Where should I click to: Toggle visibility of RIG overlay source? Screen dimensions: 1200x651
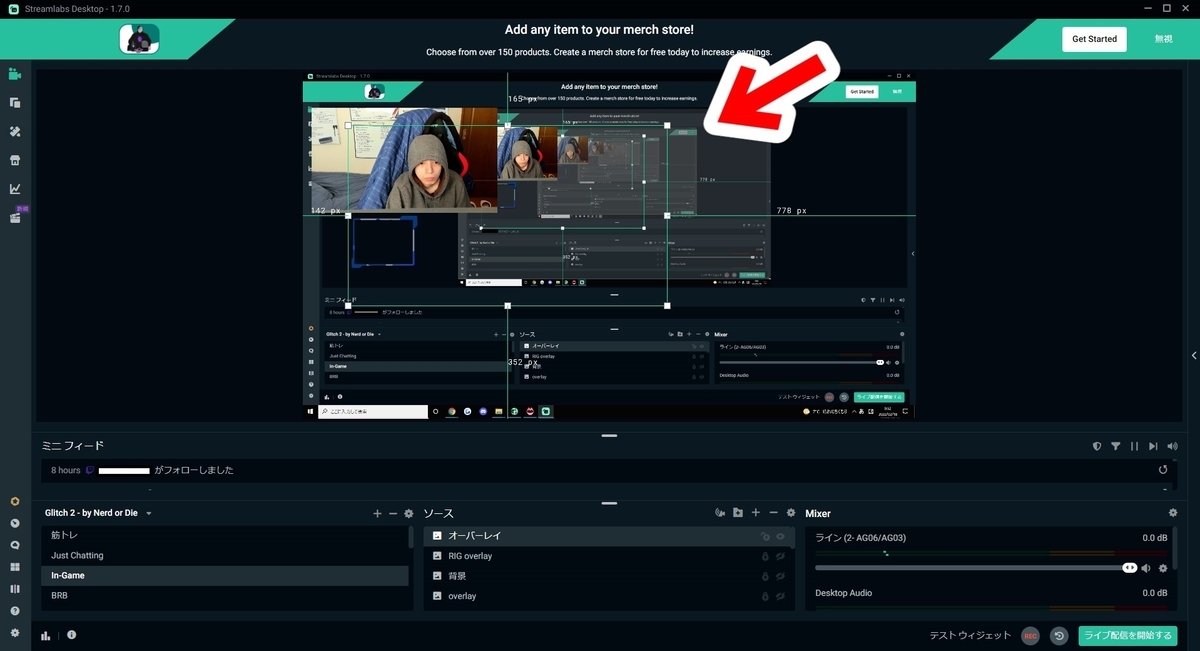pos(780,556)
